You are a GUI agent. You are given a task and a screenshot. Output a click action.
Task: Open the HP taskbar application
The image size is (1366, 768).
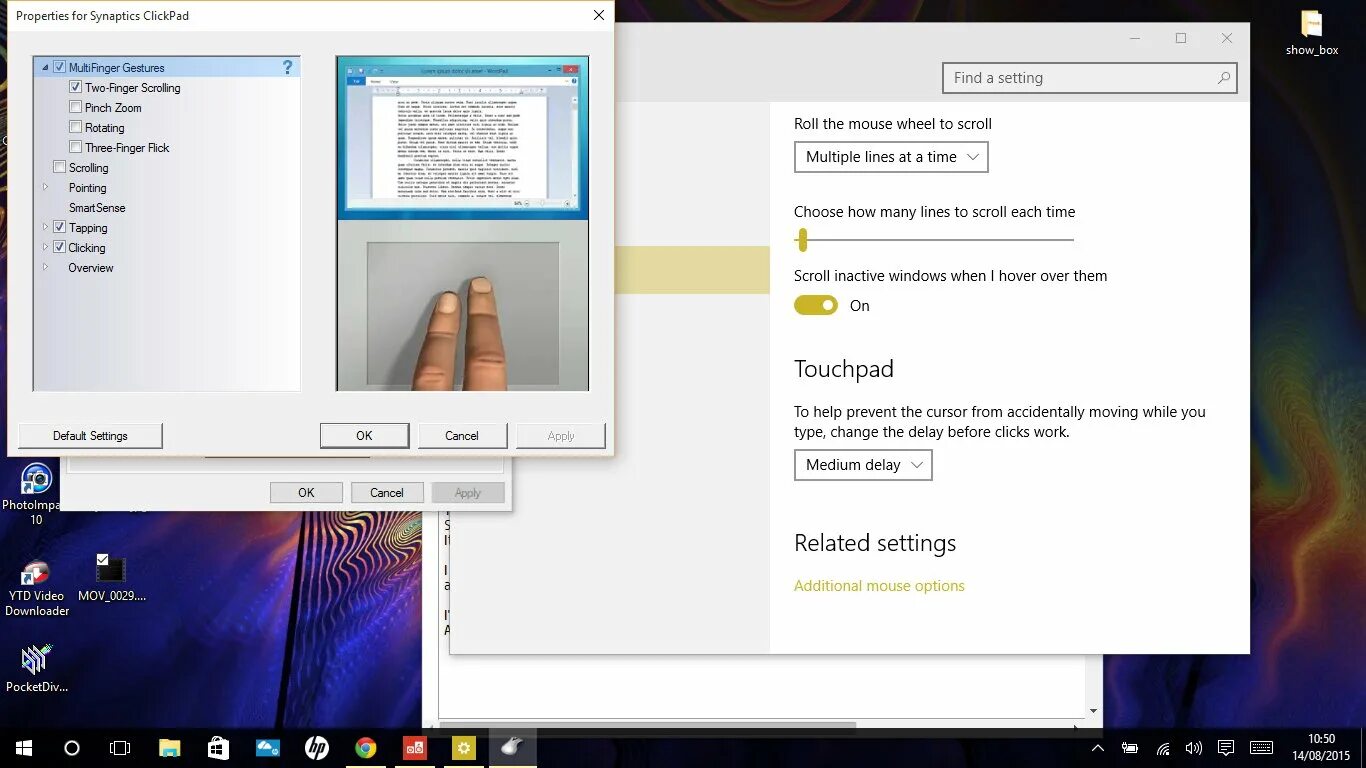316,748
